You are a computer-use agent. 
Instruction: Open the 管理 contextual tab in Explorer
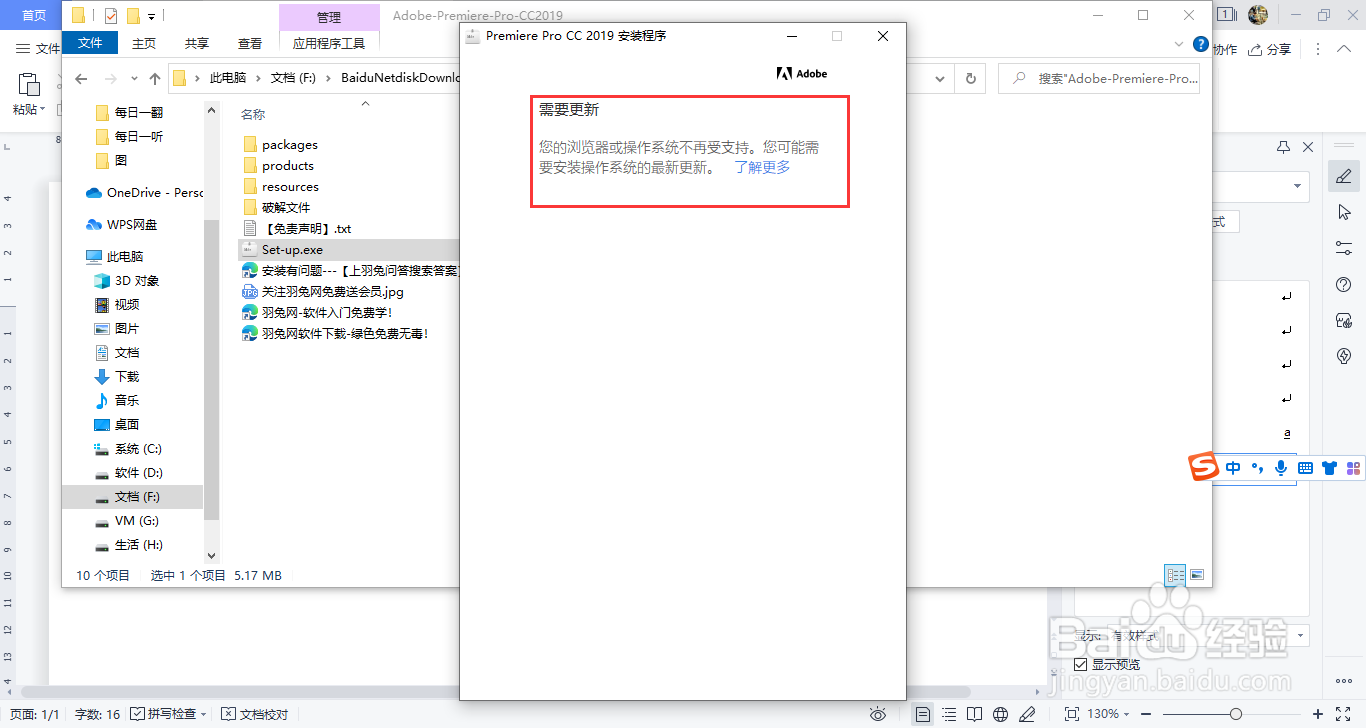click(x=329, y=17)
